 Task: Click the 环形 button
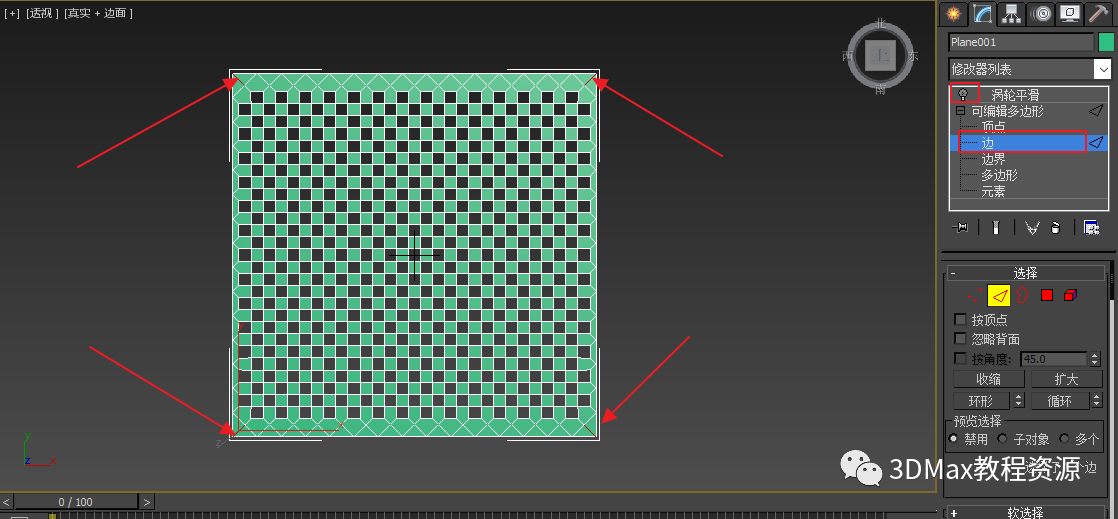982,401
